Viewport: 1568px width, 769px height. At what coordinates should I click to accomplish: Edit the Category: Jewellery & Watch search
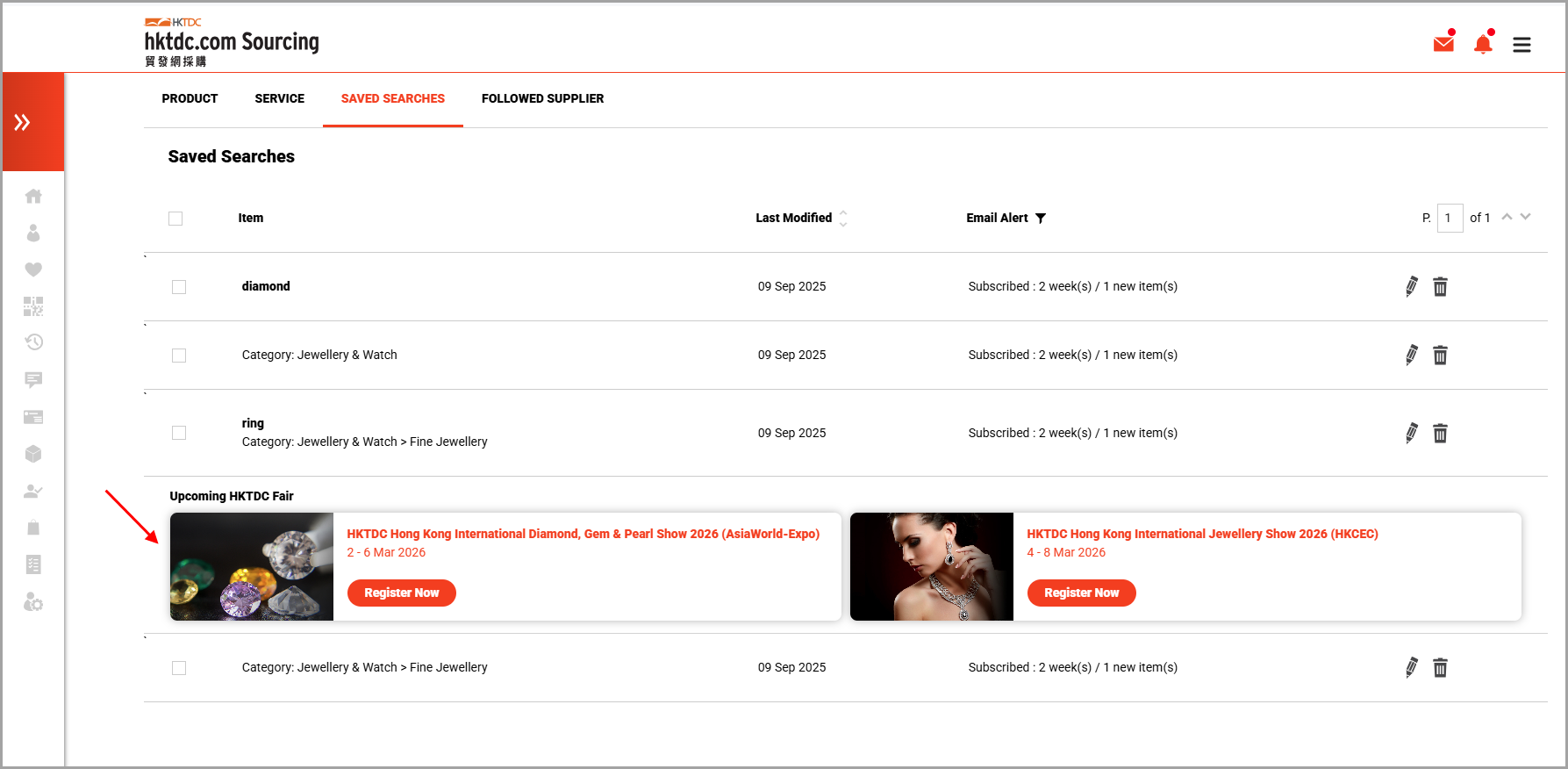pyautogui.click(x=1411, y=355)
